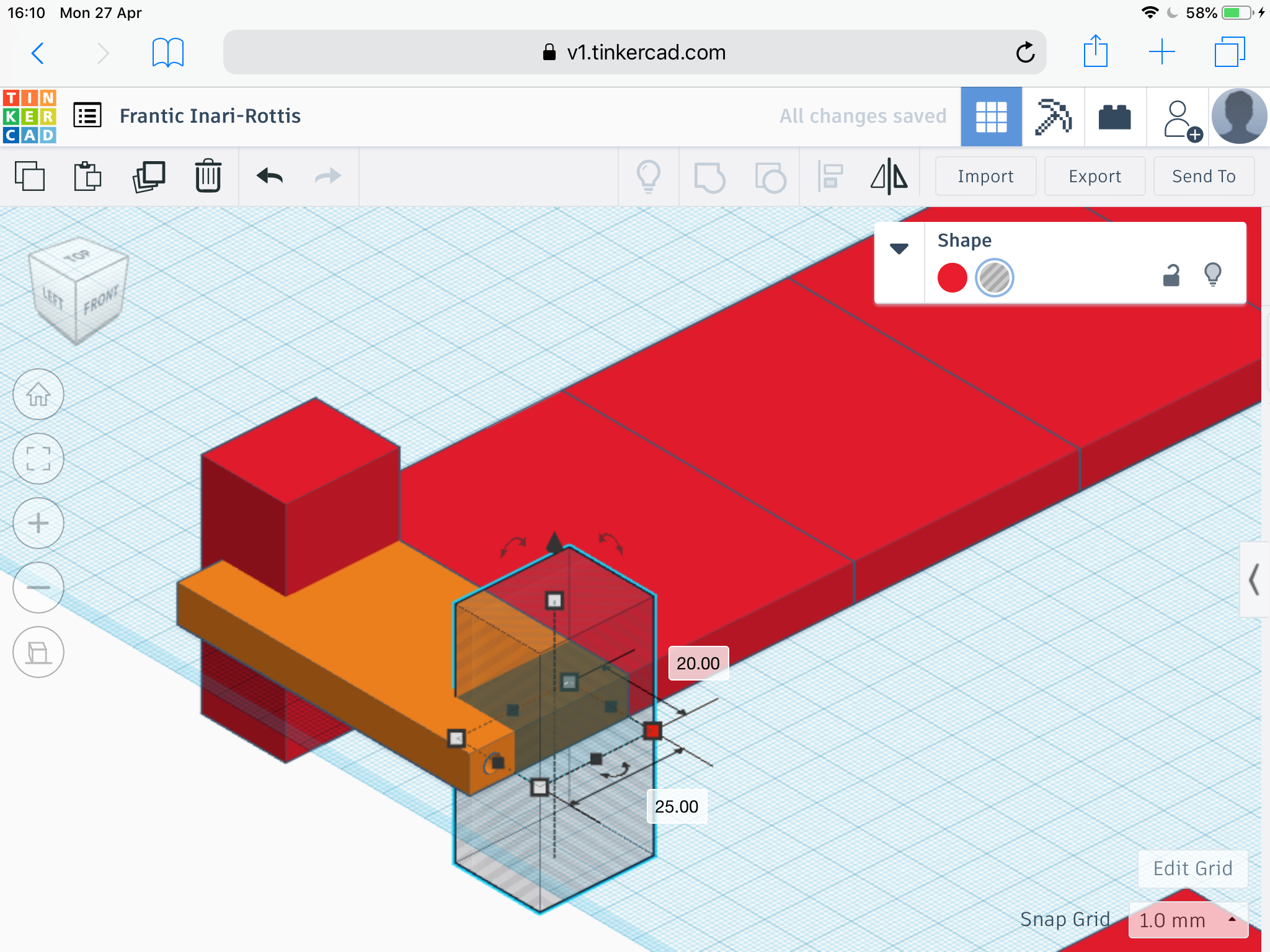Group the selected shapes

(709, 178)
